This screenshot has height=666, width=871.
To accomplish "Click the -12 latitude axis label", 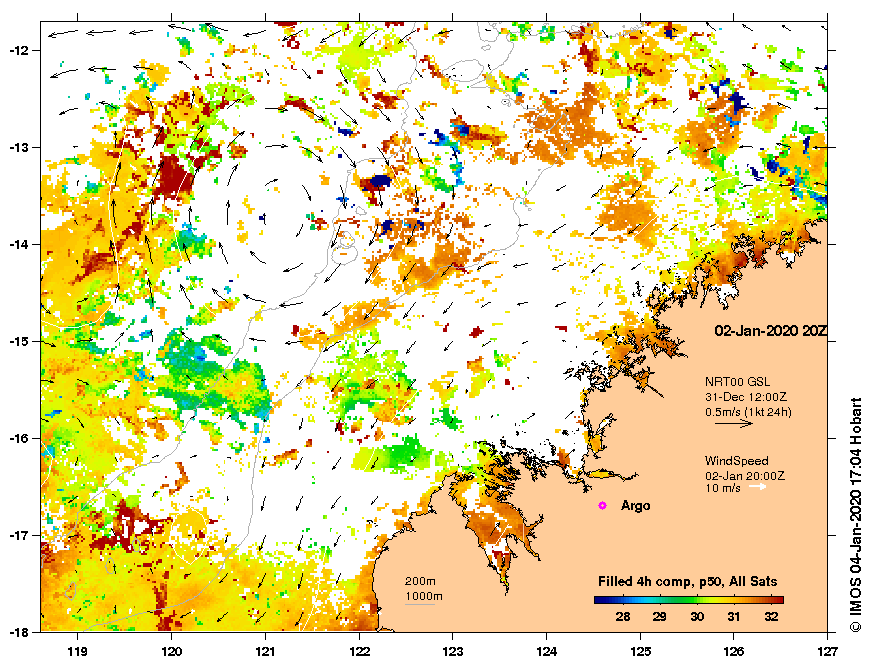I will [x=17, y=51].
